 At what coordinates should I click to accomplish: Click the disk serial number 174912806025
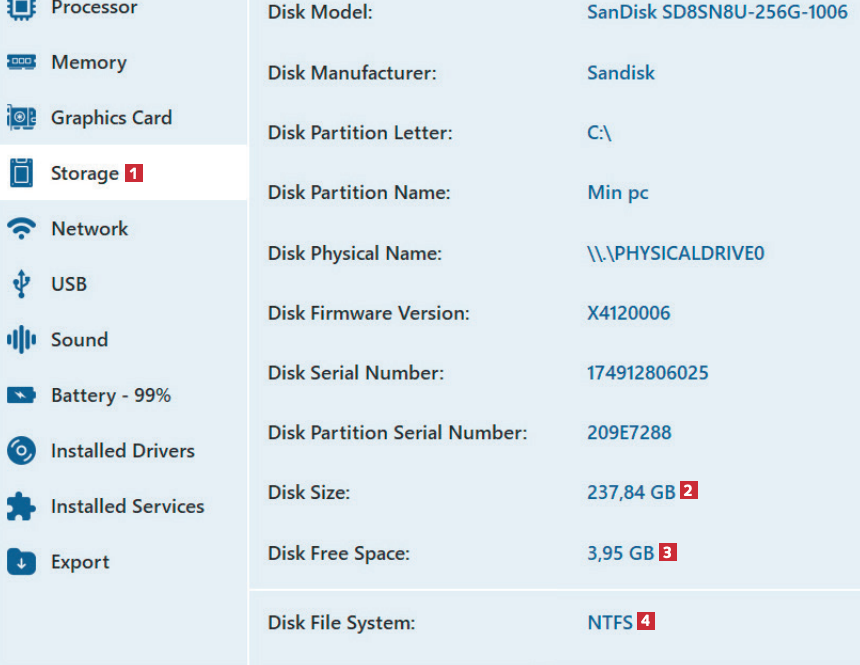(x=647, y=373)
